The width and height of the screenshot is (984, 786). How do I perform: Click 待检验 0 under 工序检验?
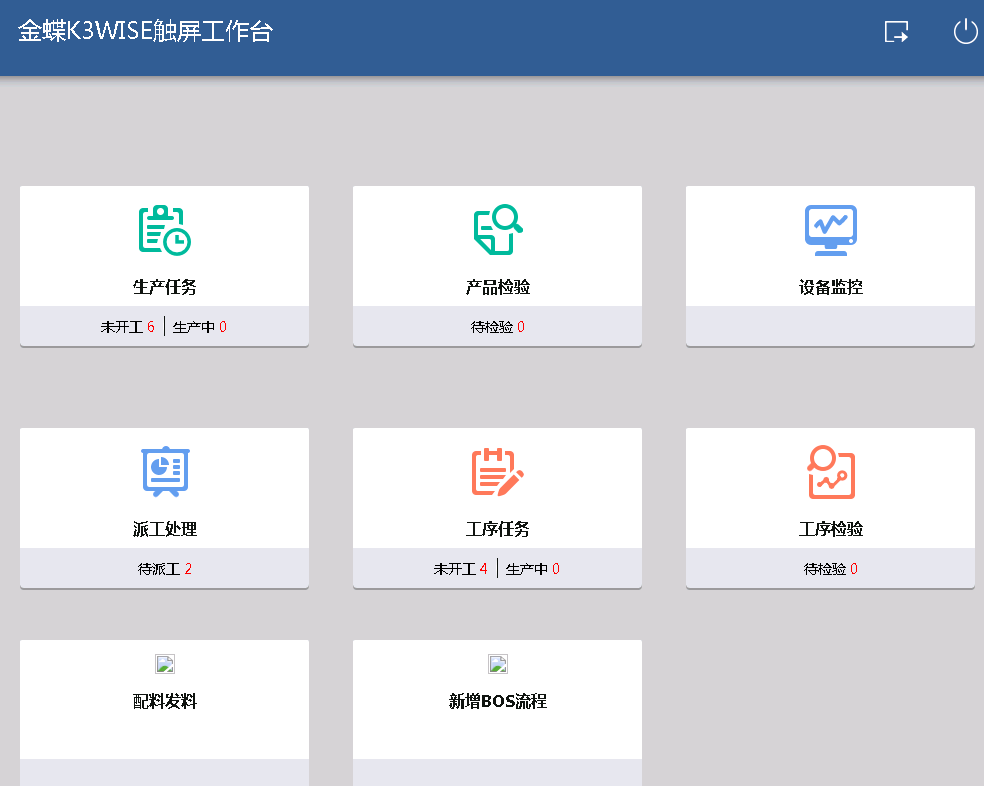[x=830, y=569]
